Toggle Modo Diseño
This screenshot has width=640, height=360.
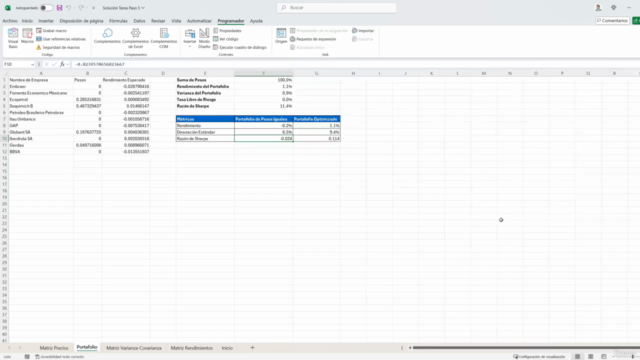204,38
